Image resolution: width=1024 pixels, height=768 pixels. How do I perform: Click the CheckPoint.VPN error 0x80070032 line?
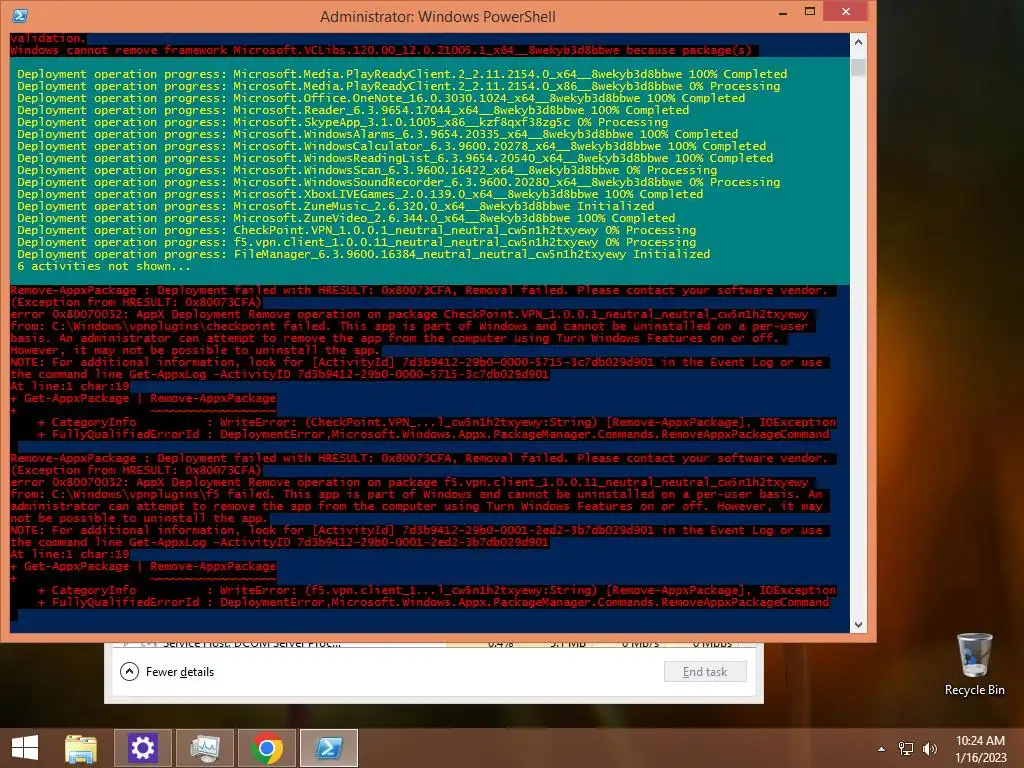[409, 314]
